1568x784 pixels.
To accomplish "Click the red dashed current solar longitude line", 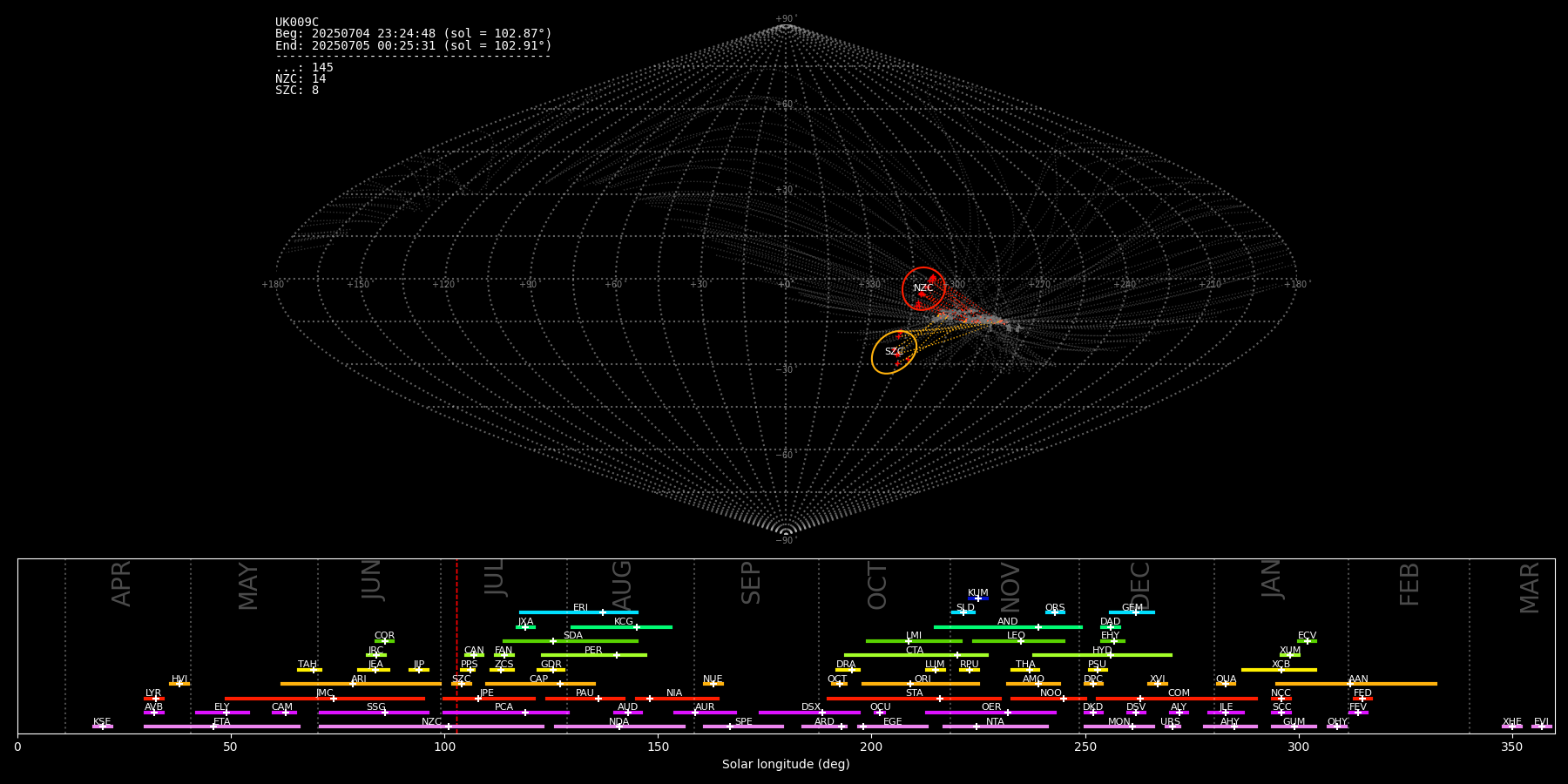I will click(x=456, y=645).
